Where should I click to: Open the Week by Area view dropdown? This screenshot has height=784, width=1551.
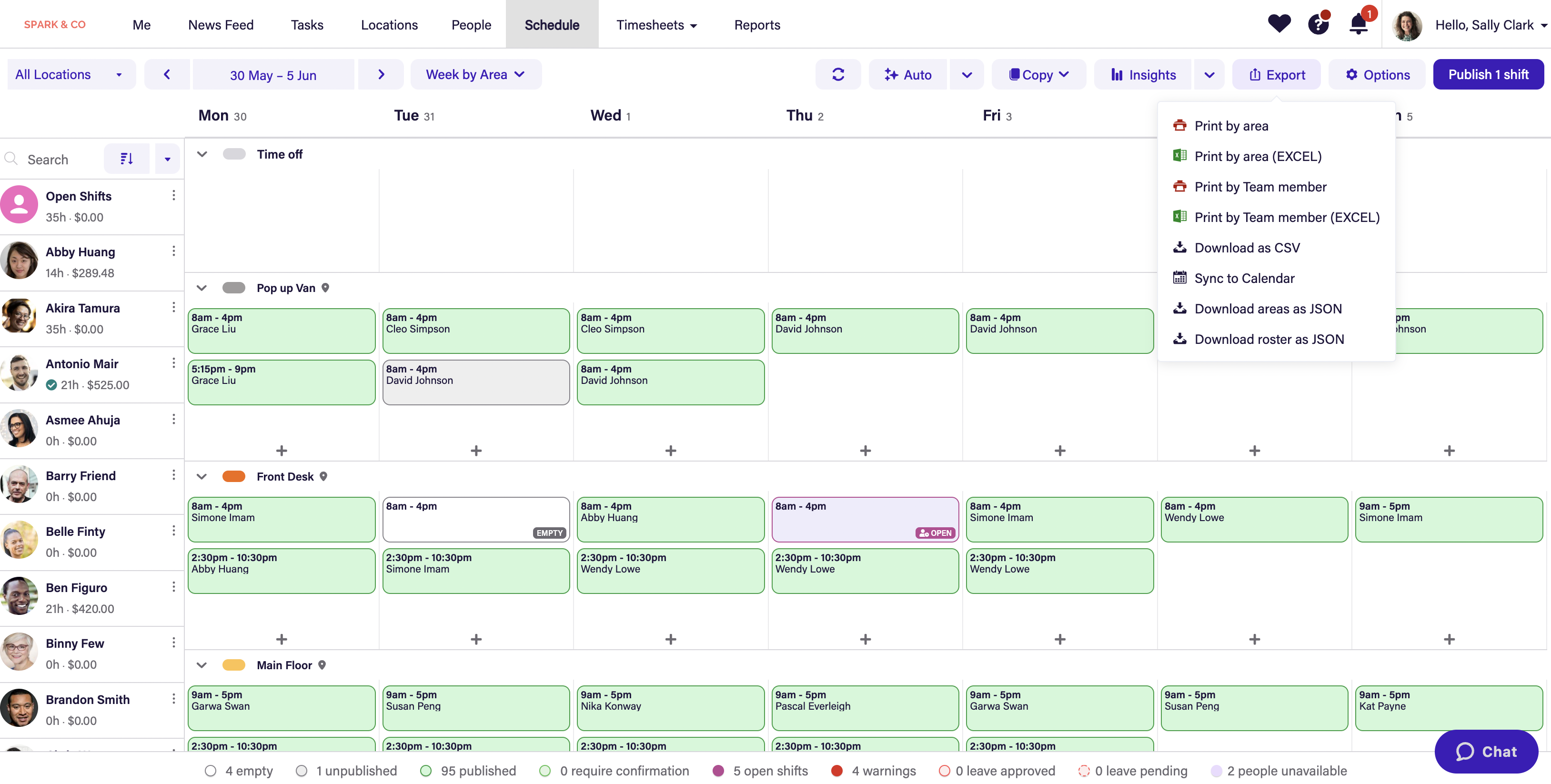[476, 74]
